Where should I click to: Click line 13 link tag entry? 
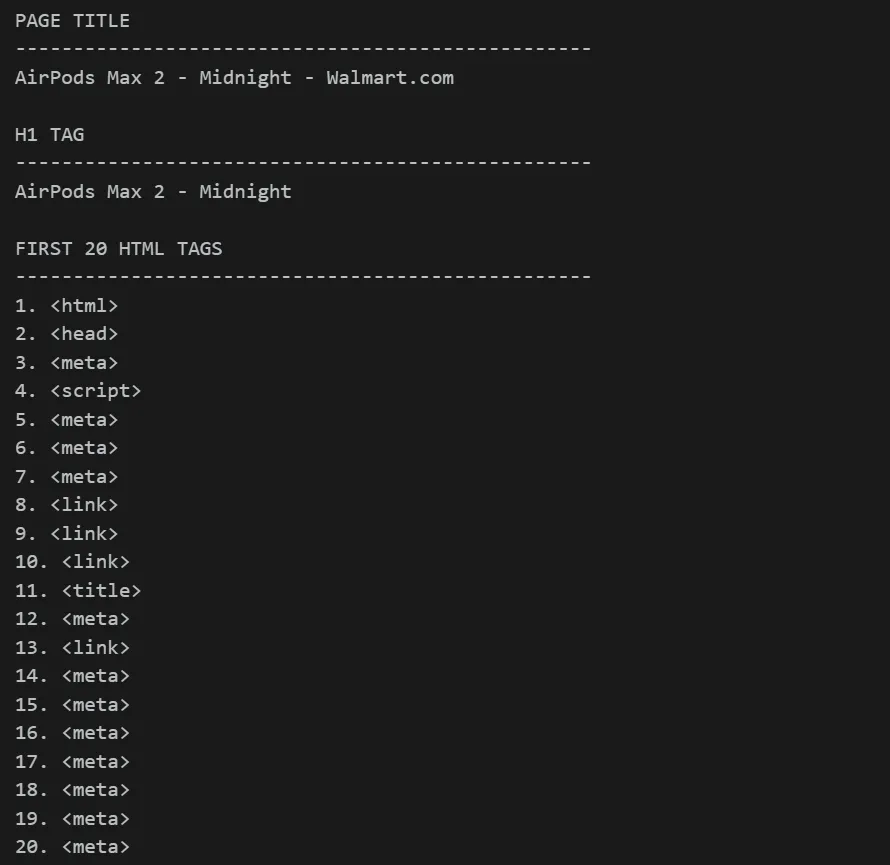(73, 648)
